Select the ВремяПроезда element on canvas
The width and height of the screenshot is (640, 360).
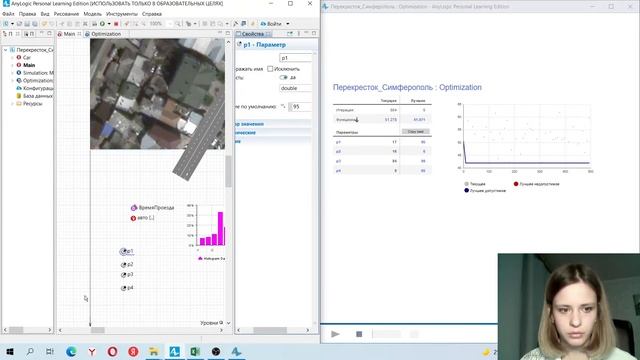[152, 208]
